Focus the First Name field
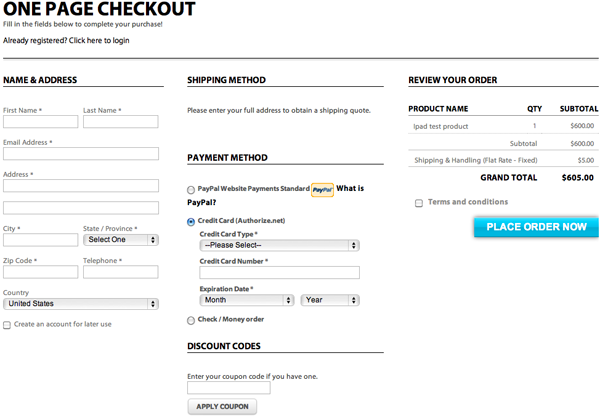 click(x=40, y=122)
